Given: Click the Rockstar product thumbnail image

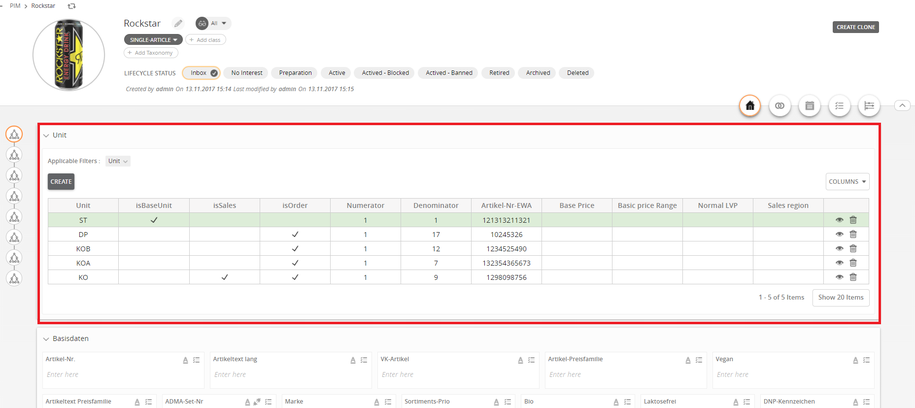Looking at the screenshot, I should click(69, 55).
